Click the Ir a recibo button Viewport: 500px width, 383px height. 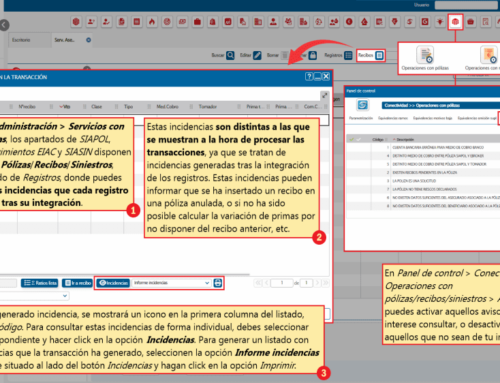(77, 283)
